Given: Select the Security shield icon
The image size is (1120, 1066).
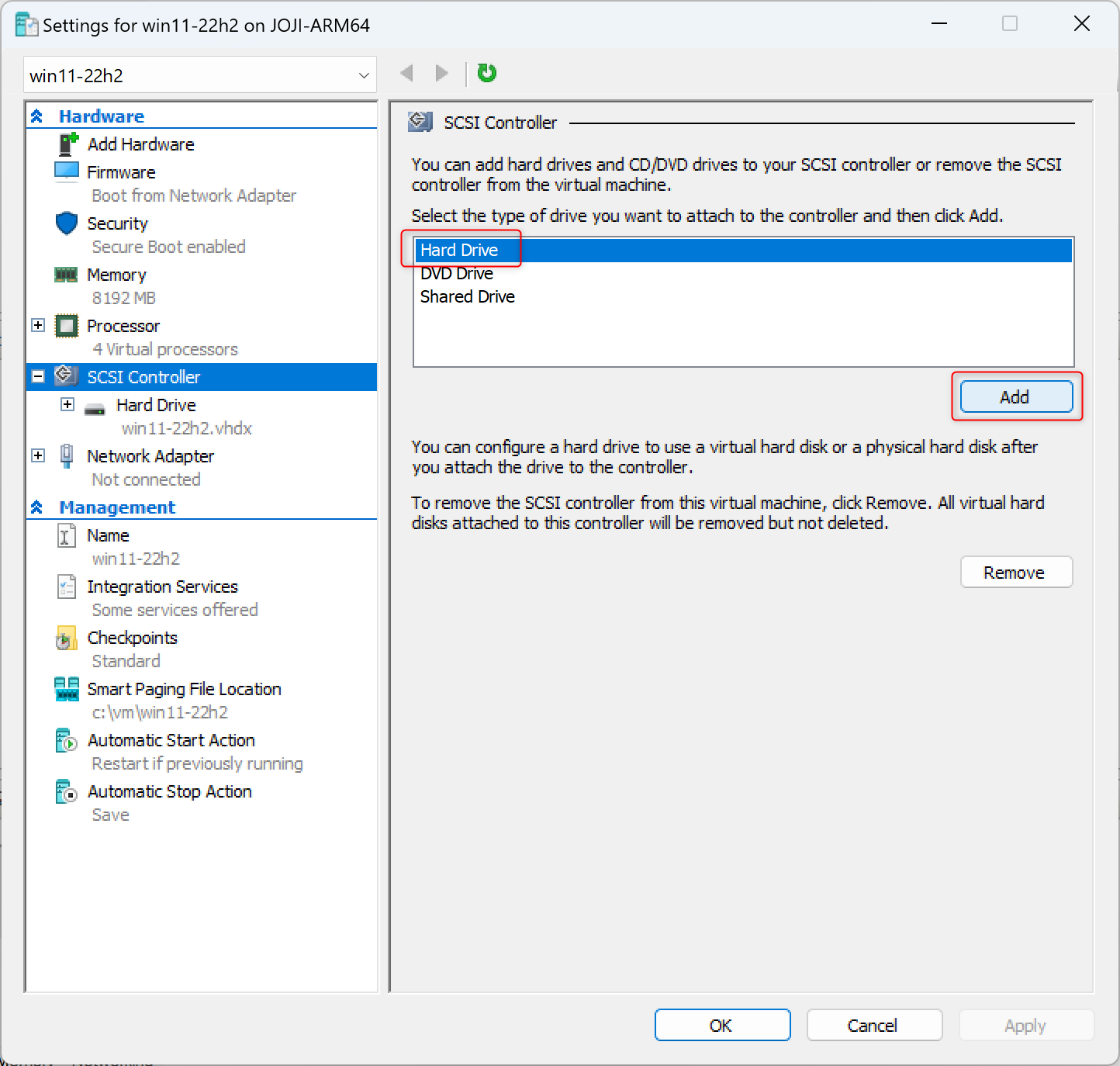Looking at the screenshot, I should click(x=67, y=223).
